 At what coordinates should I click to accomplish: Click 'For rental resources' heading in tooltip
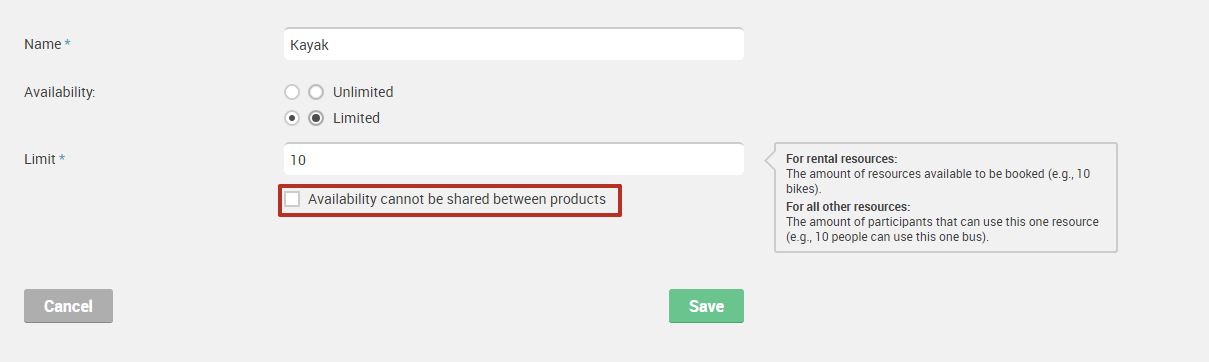[x=841, y=158]
